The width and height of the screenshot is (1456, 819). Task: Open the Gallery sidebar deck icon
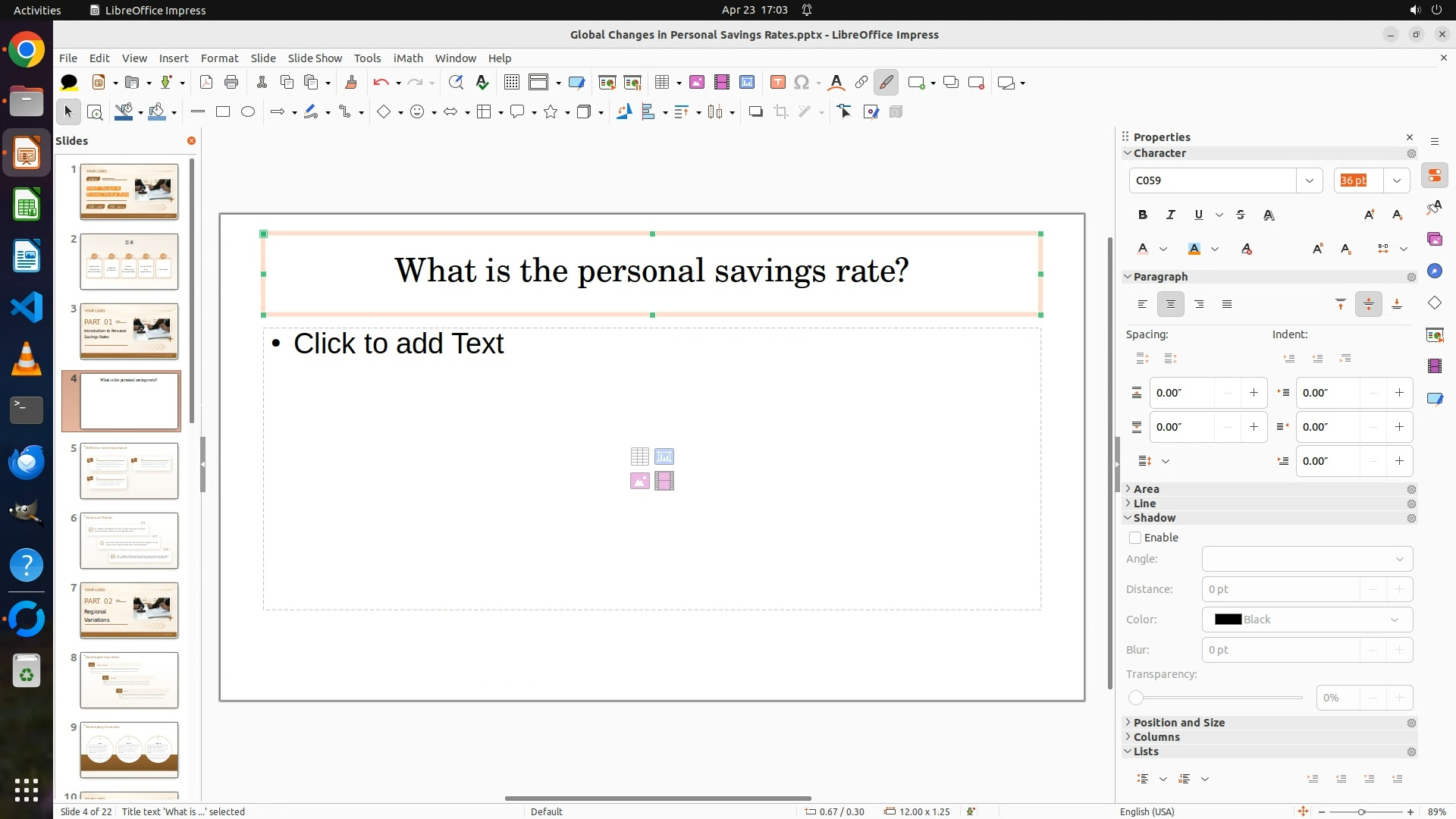tap(1434, 239)
